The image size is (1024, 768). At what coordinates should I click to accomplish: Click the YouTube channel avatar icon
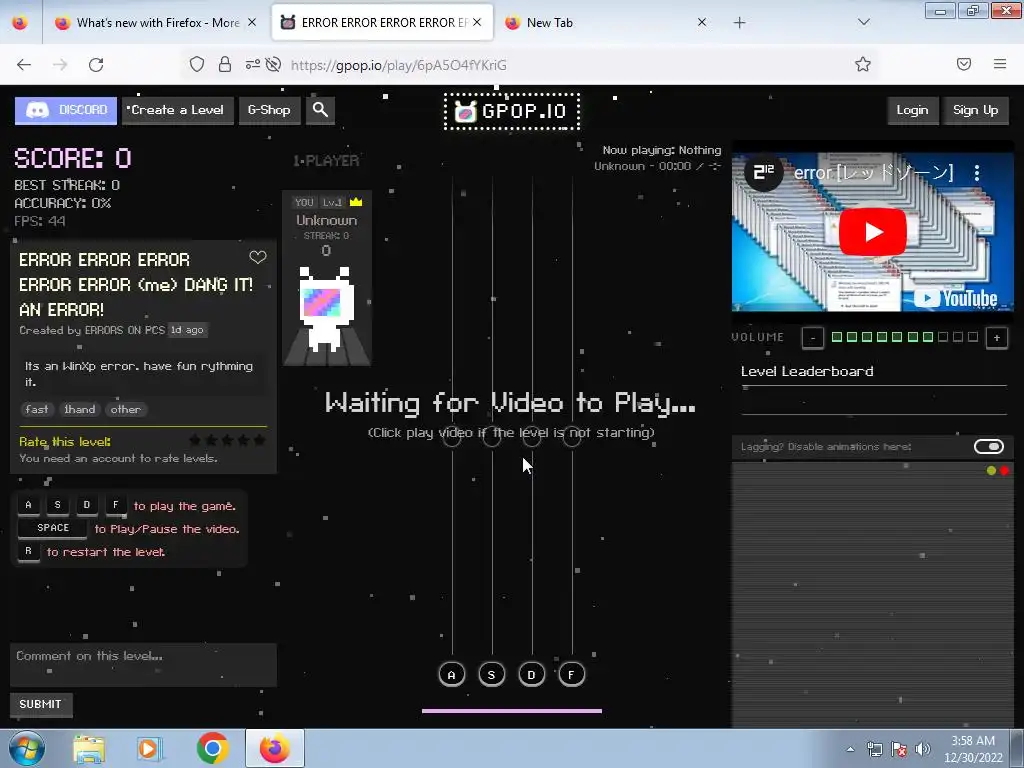pos(764,172)
